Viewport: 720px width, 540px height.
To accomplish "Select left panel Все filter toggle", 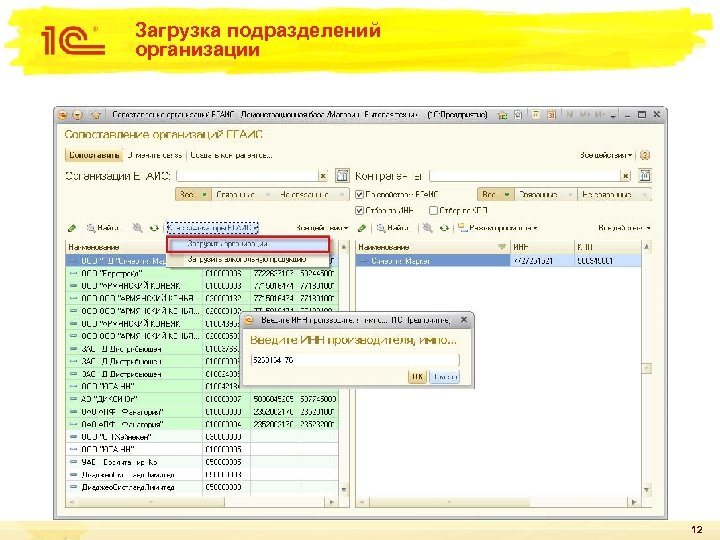I will (x=193, y=195).
